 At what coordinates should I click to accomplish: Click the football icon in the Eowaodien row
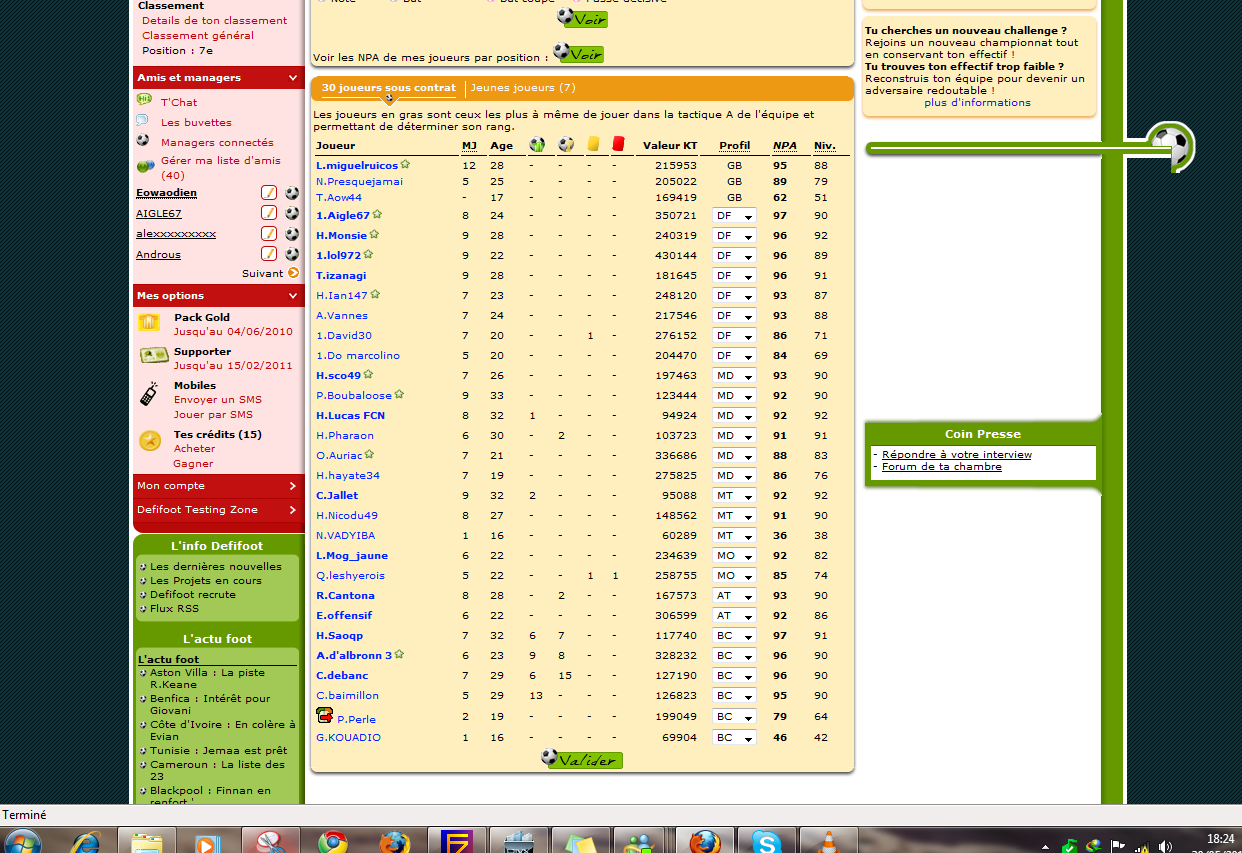click(x=292, y=193)
